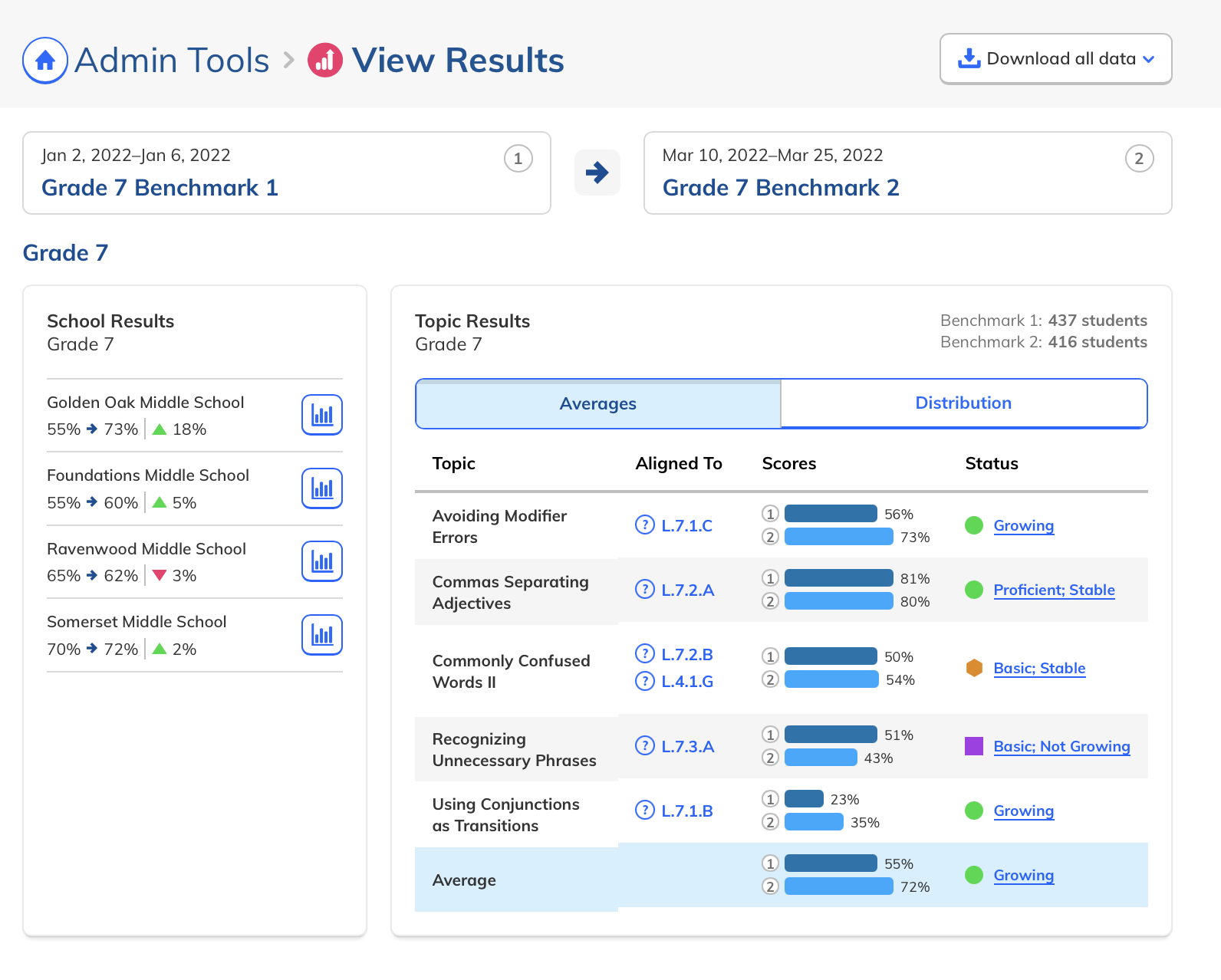This screenshot has width=1221, height=980.
Task: Select the Grade 7 Benchmark 2 selector
Action: tap(907, 173)
